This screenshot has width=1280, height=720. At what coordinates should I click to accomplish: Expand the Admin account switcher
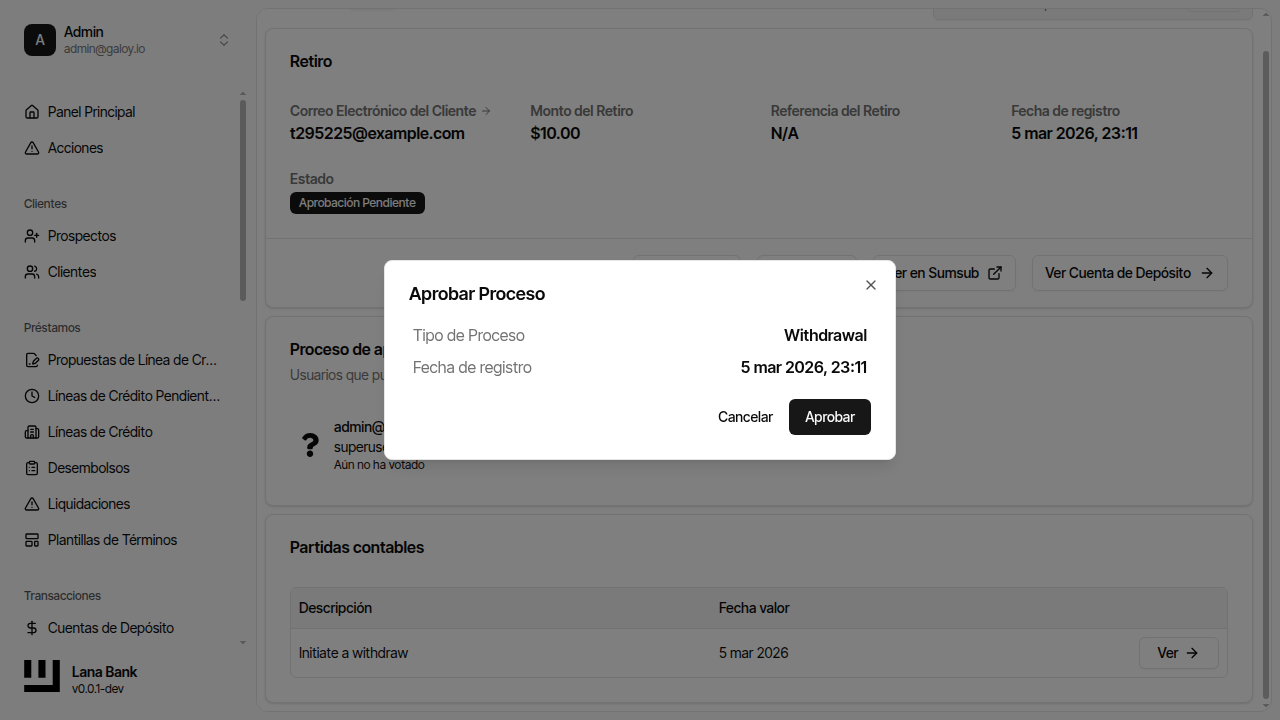pos(224,40)
